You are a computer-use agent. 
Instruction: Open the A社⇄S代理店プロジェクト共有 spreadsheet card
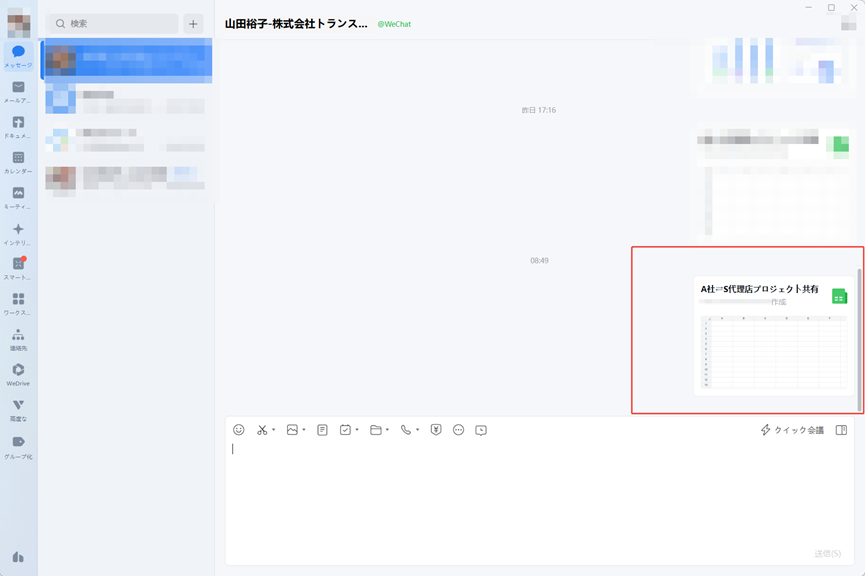coord(773,336)
